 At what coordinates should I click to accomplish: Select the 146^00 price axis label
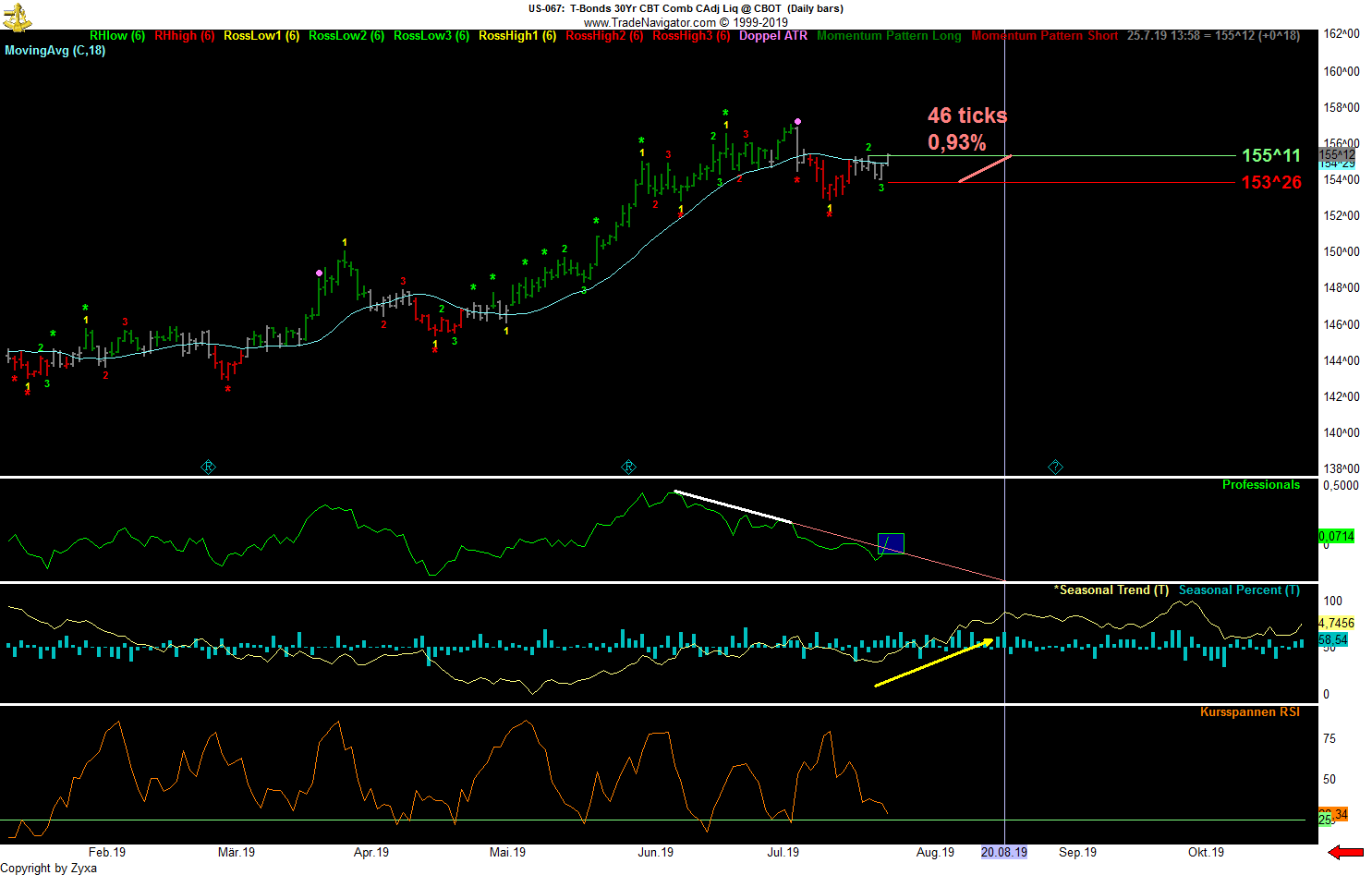[x=1342, y=324]
